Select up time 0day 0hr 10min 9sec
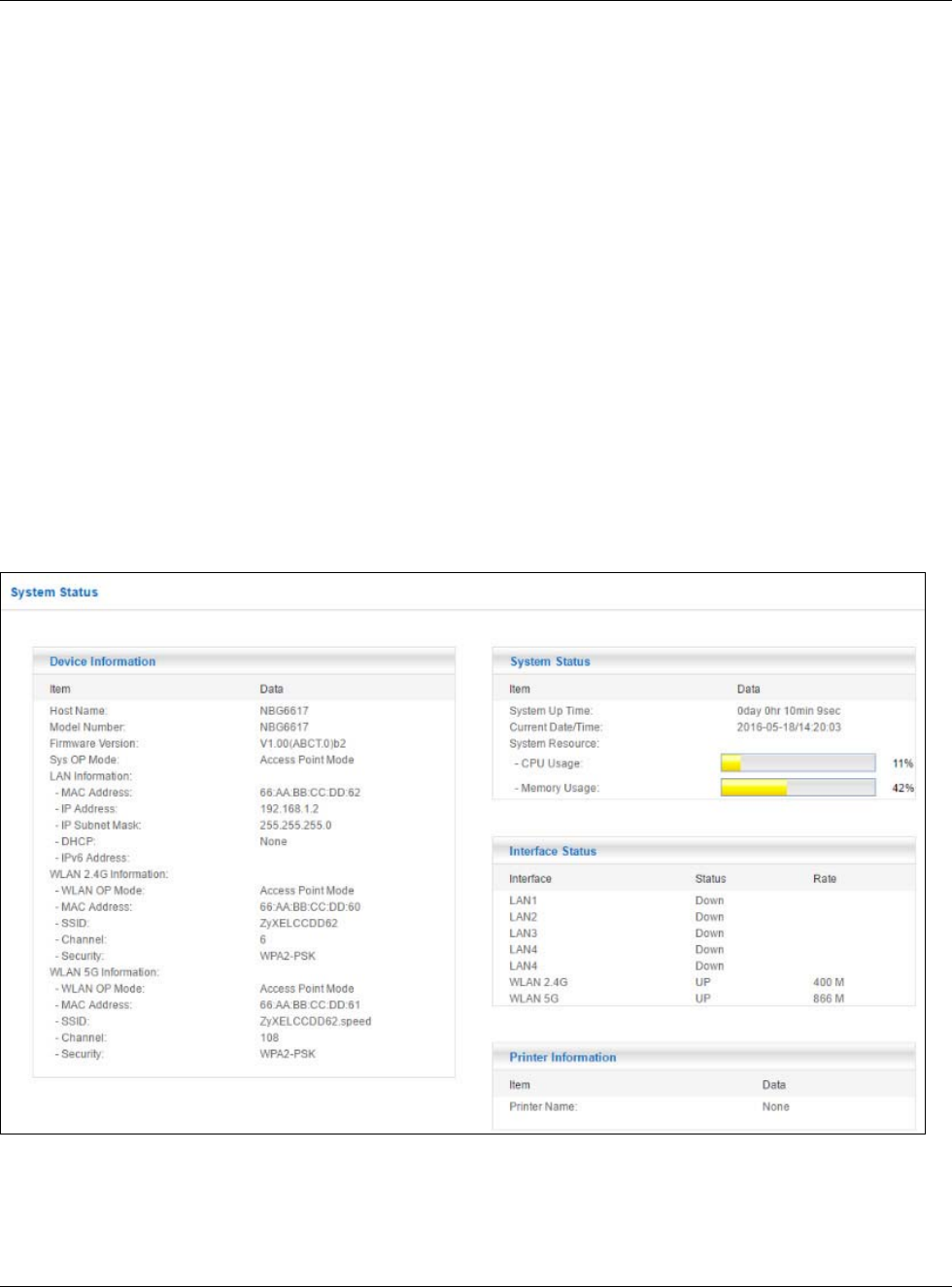 (x=789, y=711)
